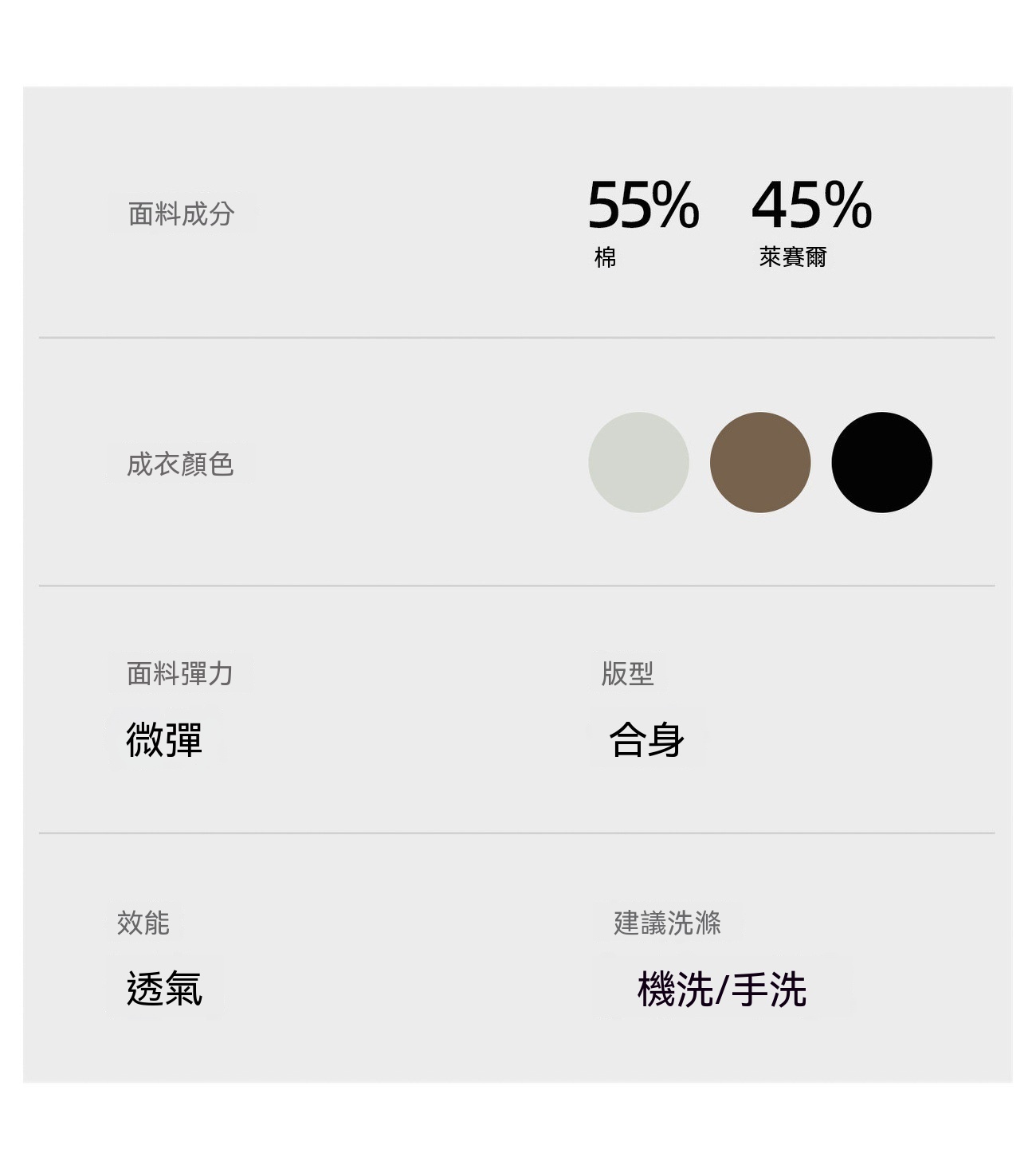Select the 透氣 performance value
Screen dimensions: 1036x1168
(x=164, y=989)
